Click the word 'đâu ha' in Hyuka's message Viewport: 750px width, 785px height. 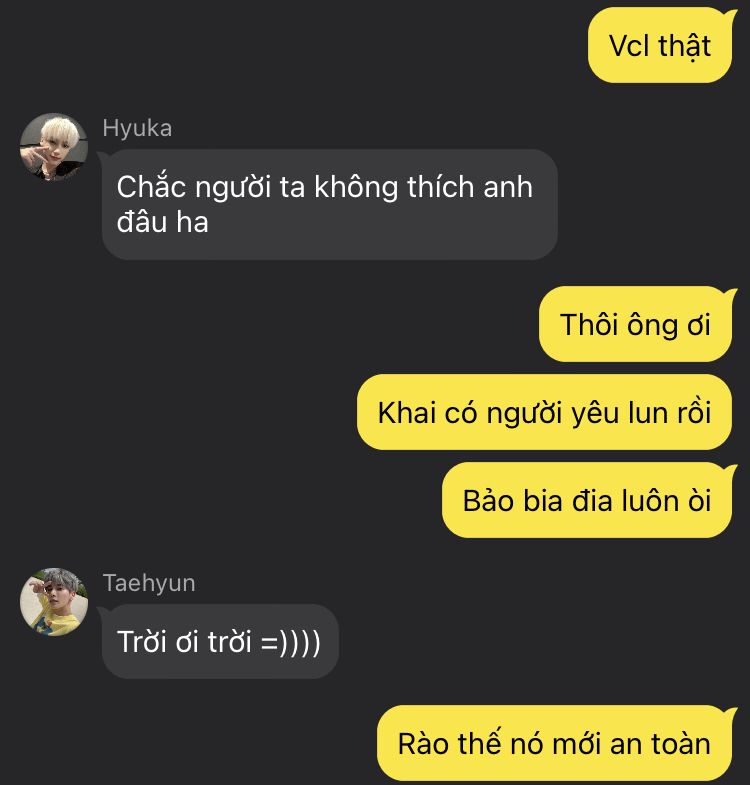(162, 222)
